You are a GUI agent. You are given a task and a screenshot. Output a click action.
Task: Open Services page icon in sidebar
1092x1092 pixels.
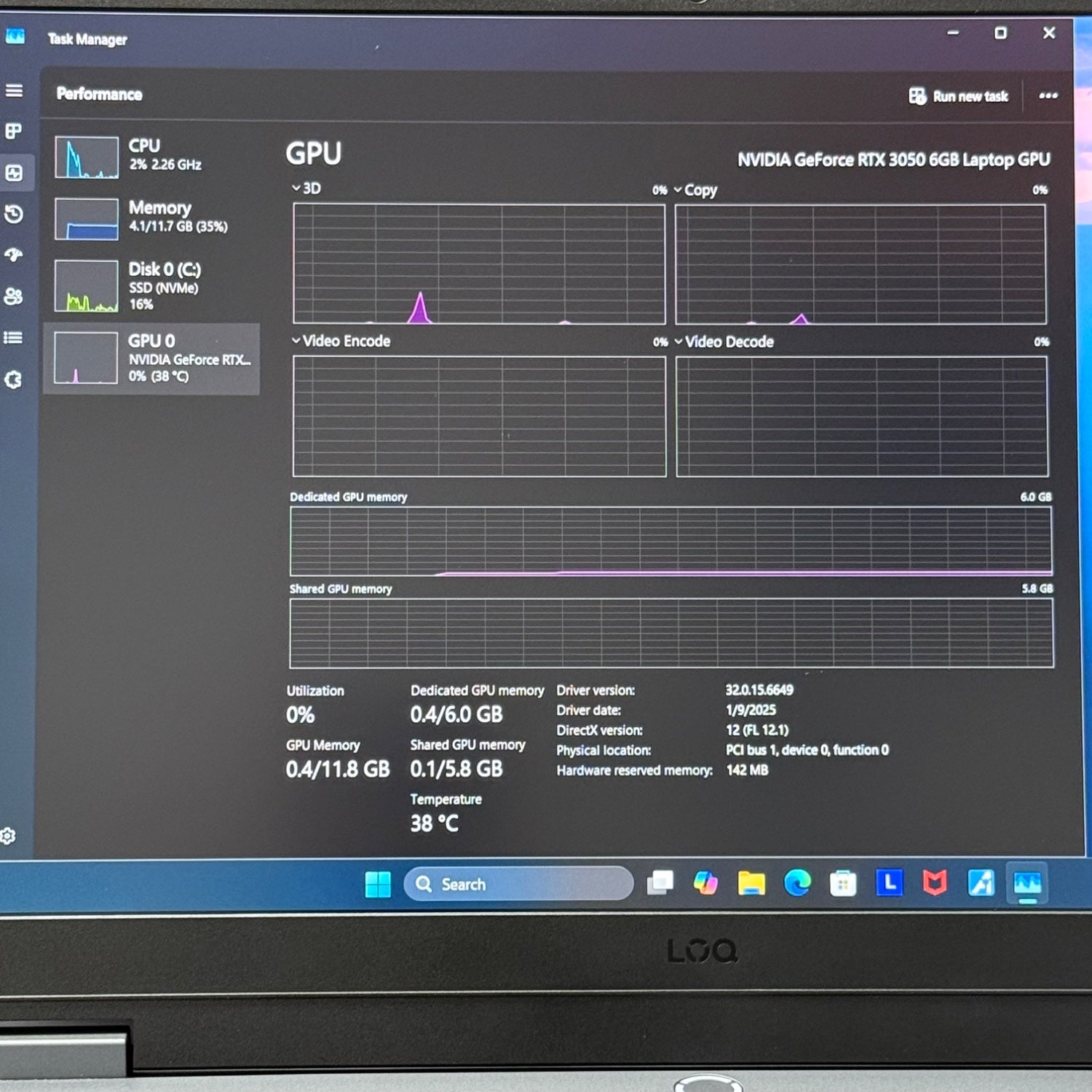click(x=14, y=379)
